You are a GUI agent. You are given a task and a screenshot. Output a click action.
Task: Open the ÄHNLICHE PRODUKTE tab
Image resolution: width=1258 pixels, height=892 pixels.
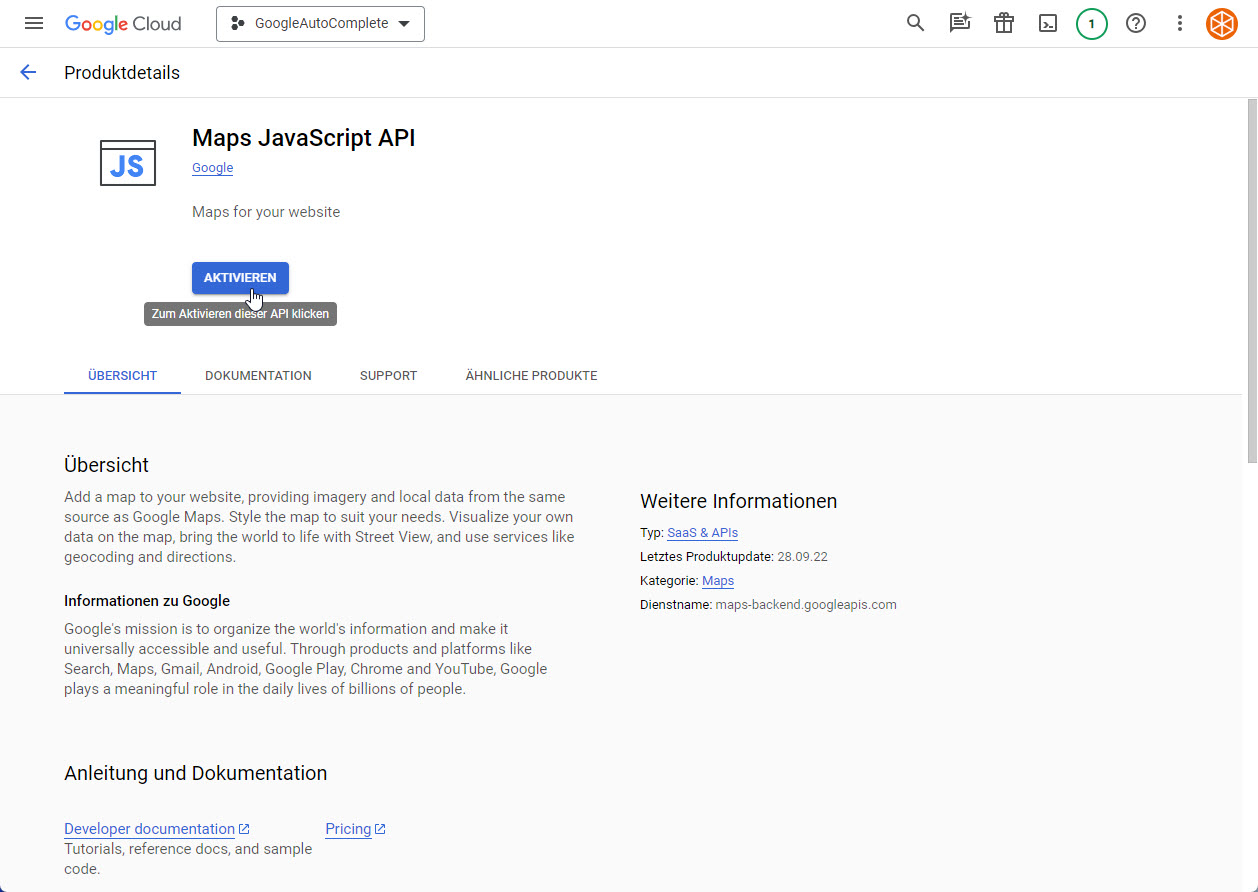[531, 376]
